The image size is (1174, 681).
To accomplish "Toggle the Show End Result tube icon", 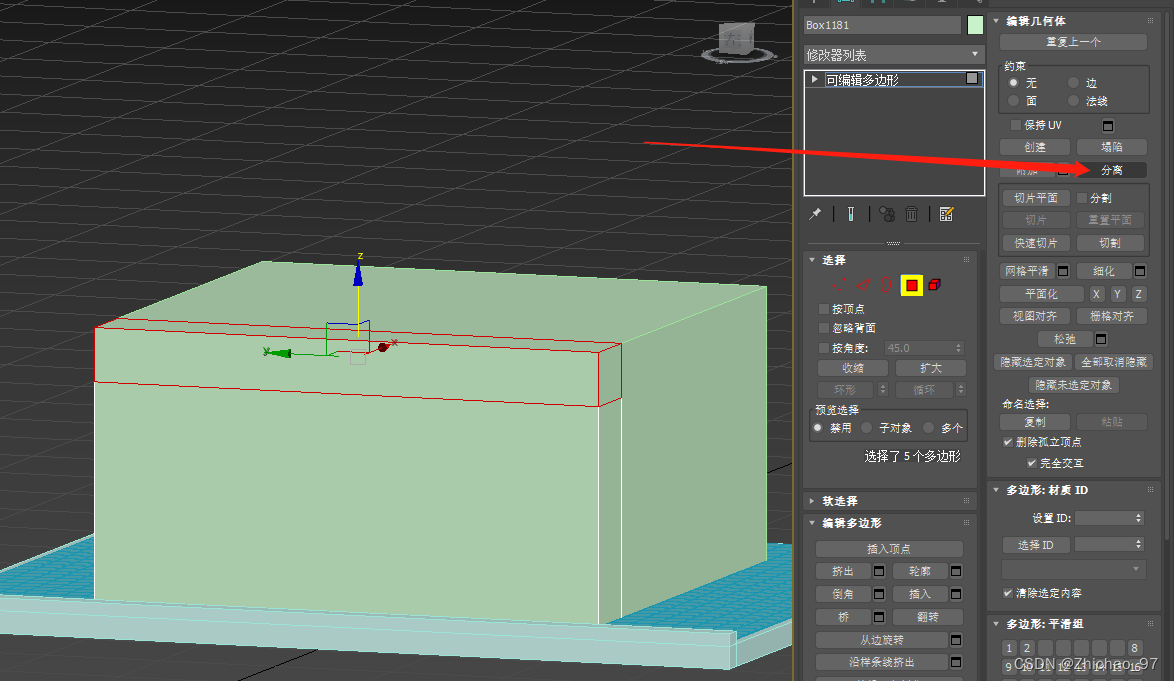I will [x=851, y=215].
